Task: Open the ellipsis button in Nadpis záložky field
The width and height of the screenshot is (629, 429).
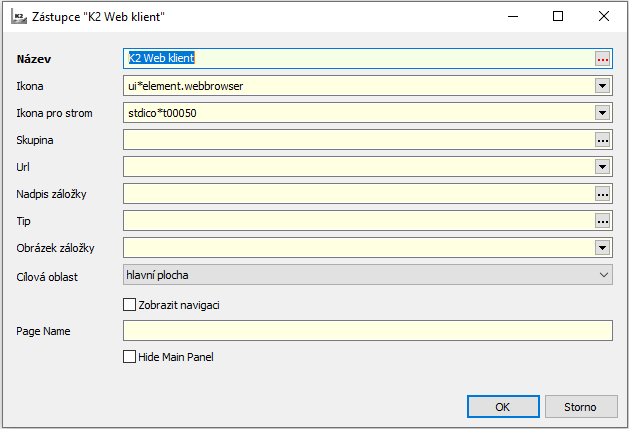Action: pyautogui.click(x=602, y=194)
